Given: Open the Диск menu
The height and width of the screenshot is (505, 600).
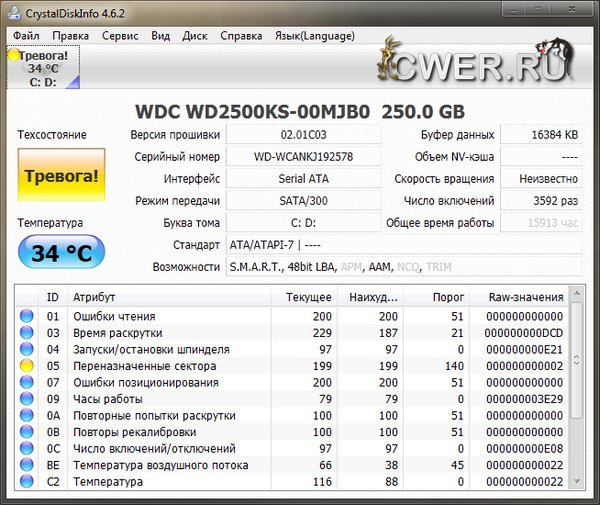Looking at the screenshot, I should click(195, 35).
